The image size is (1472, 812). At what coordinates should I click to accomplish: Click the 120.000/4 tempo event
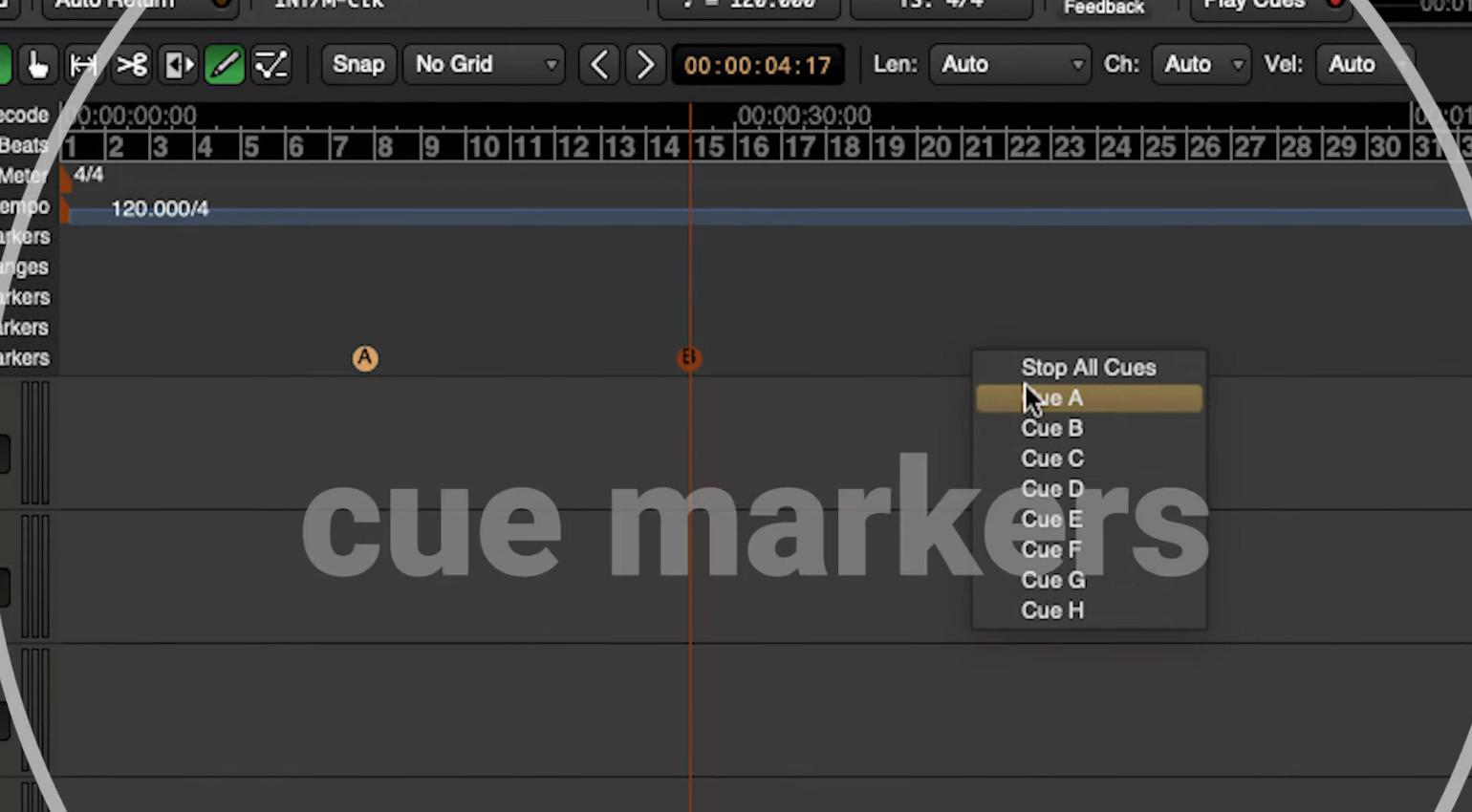click(x=160, y=209)
